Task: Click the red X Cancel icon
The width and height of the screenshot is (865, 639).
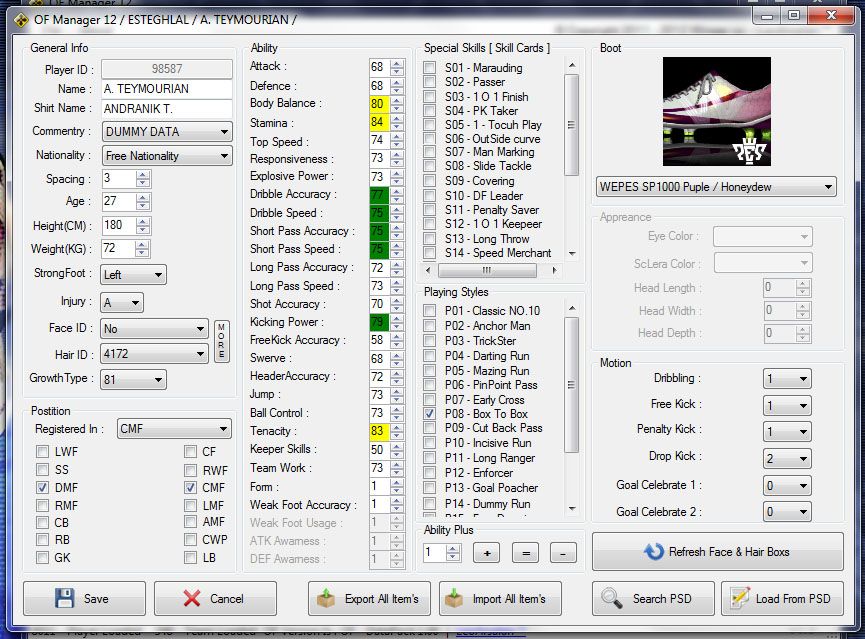Action: pos(192,598)
